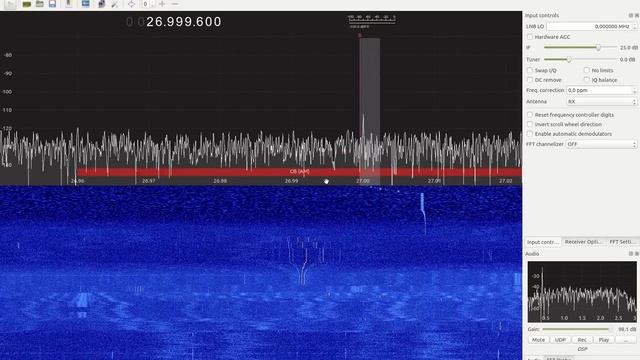The image size is (640, 360).
Task: Click the UDP streaming button
Action: click(x=560, y=340)
